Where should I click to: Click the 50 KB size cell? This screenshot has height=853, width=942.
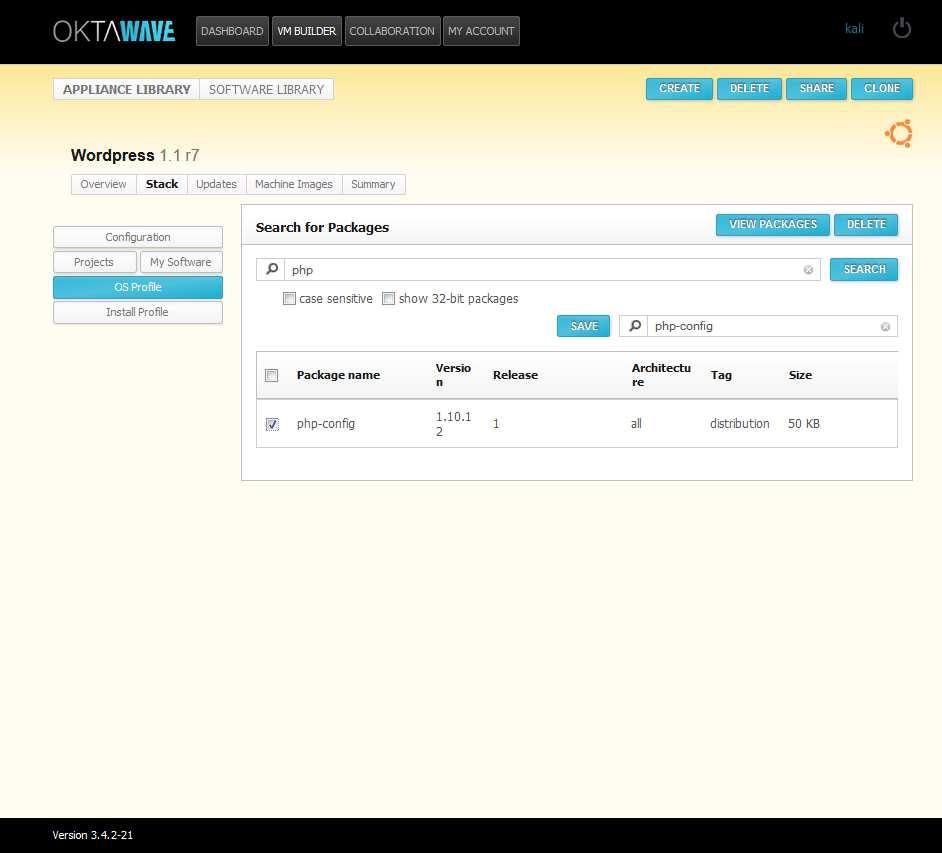click(803, 423)
